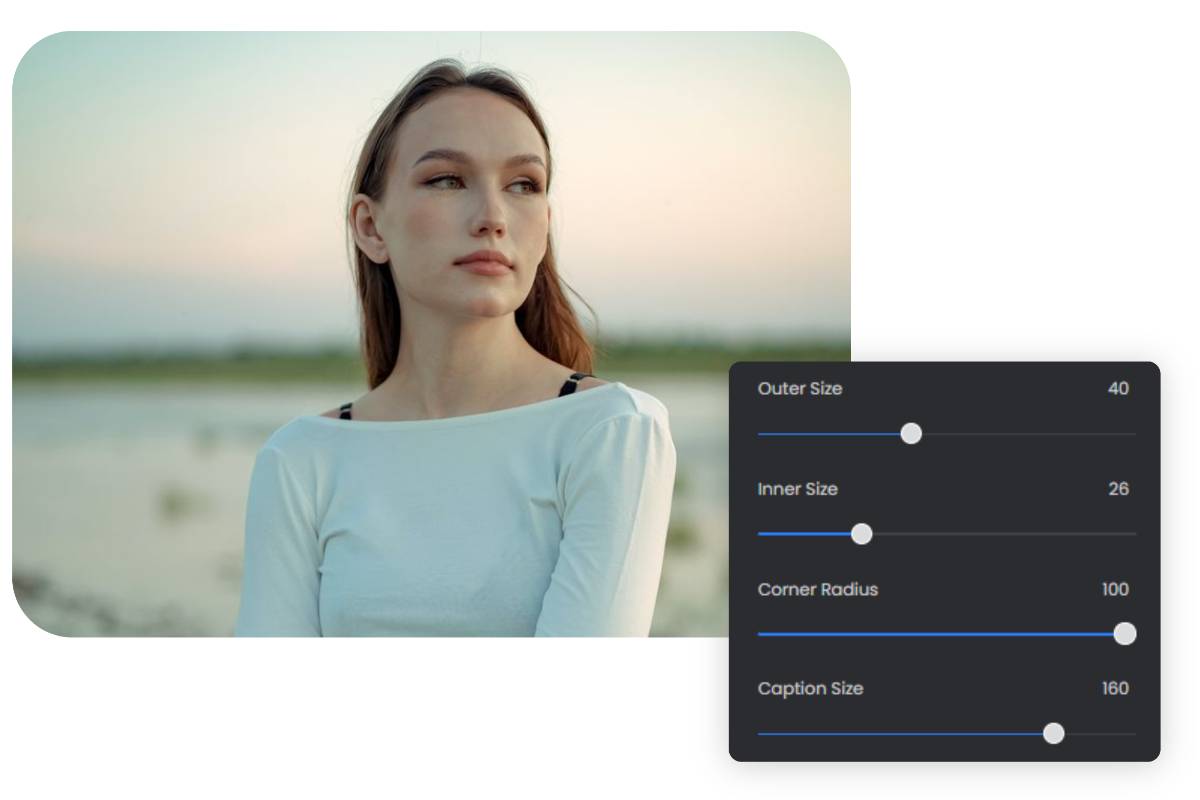Click the Inner Size label
Viewport: 1200px width, 800px height.
[796, 489]
